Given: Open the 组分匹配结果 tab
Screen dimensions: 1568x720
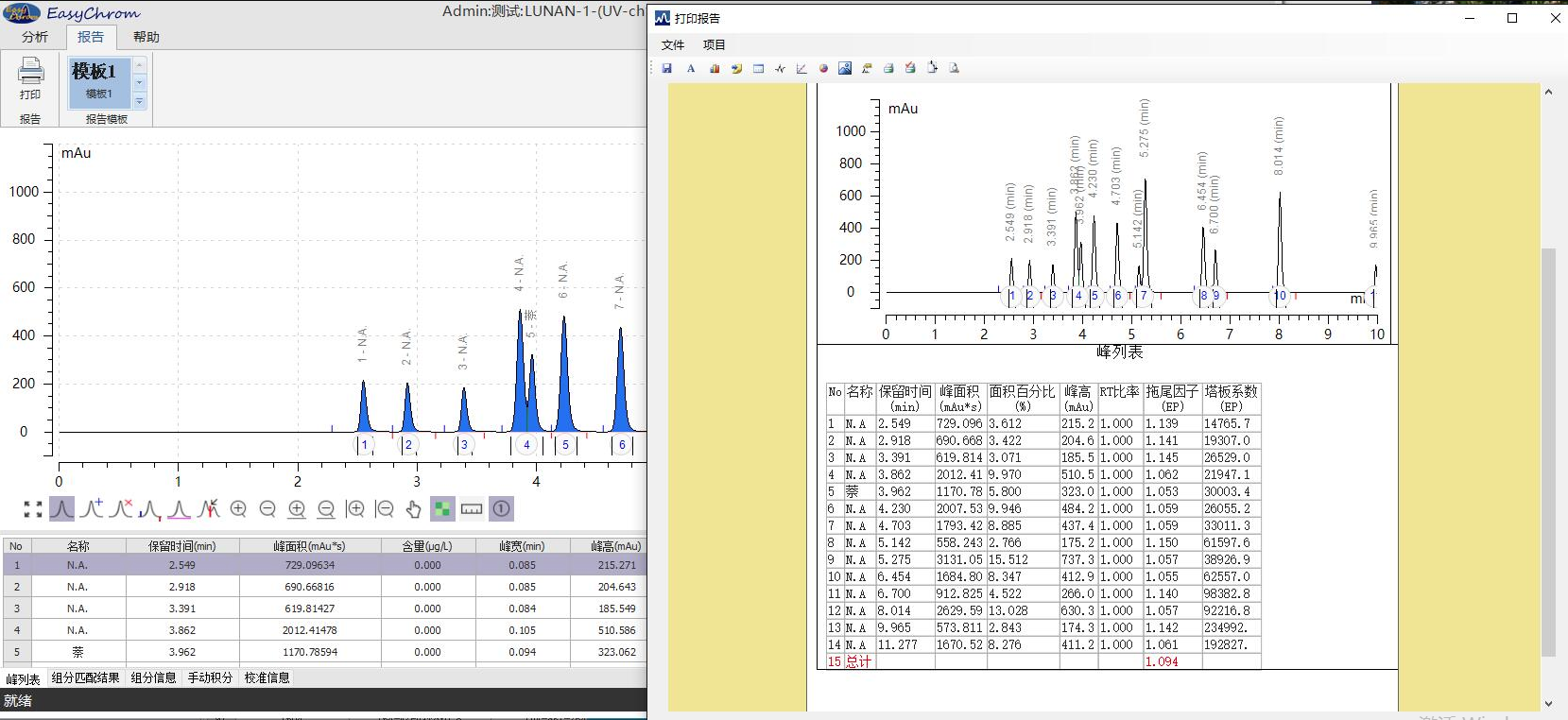Looking at the screenshot, I should [85, 677].
